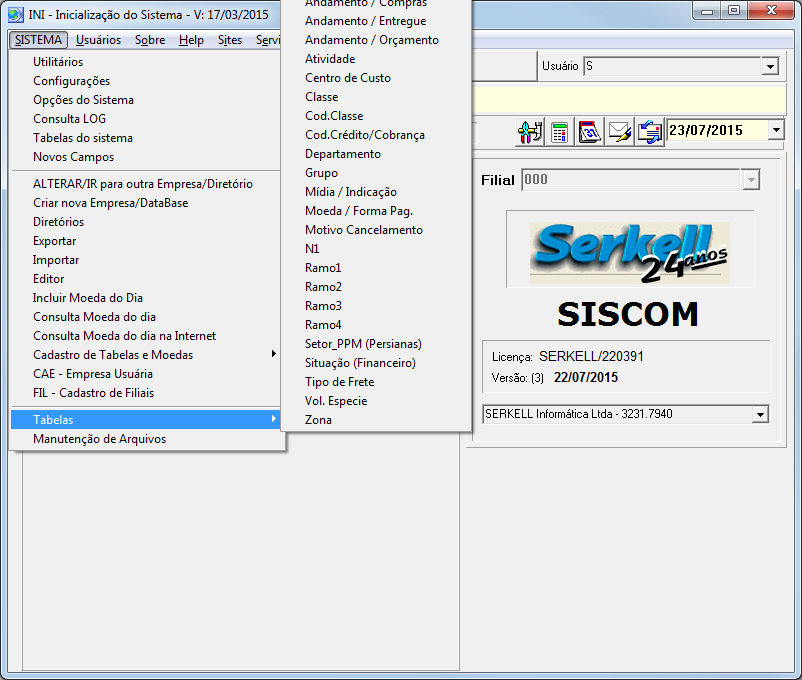Click the send/receive mail icon

point(650,133)
